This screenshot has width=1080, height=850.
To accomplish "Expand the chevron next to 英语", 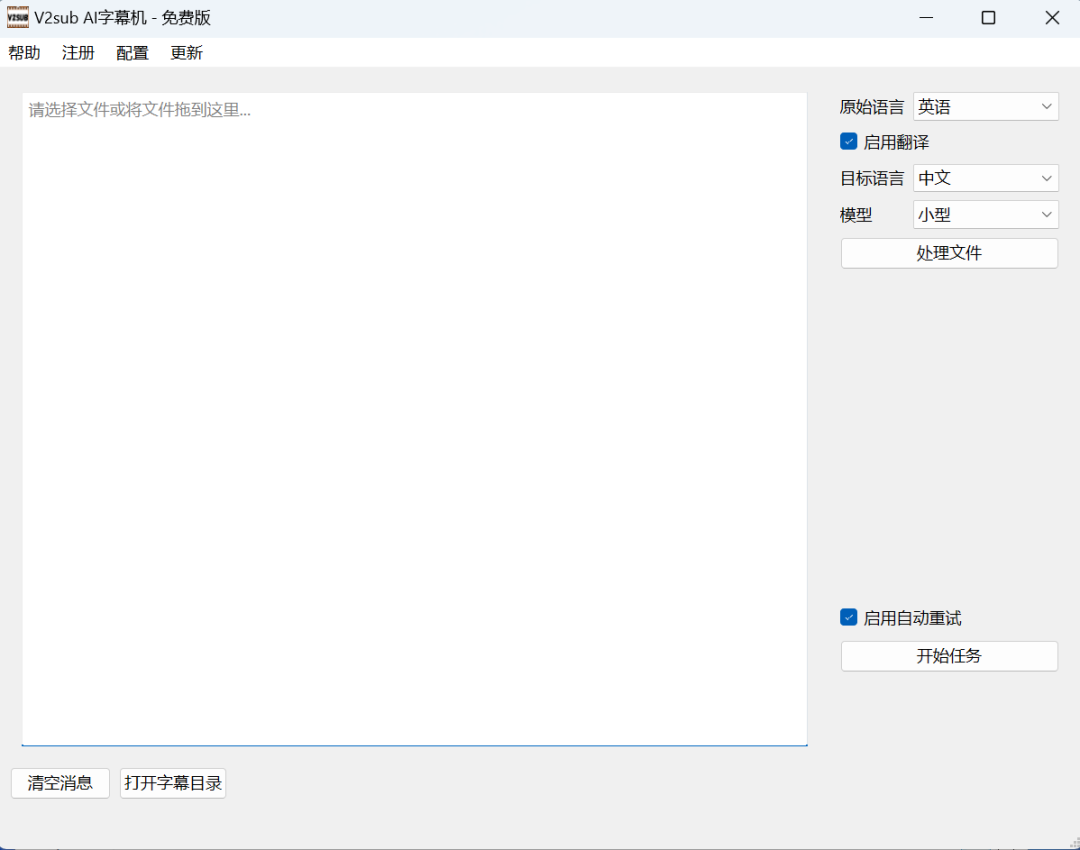I will [1044, 106].
